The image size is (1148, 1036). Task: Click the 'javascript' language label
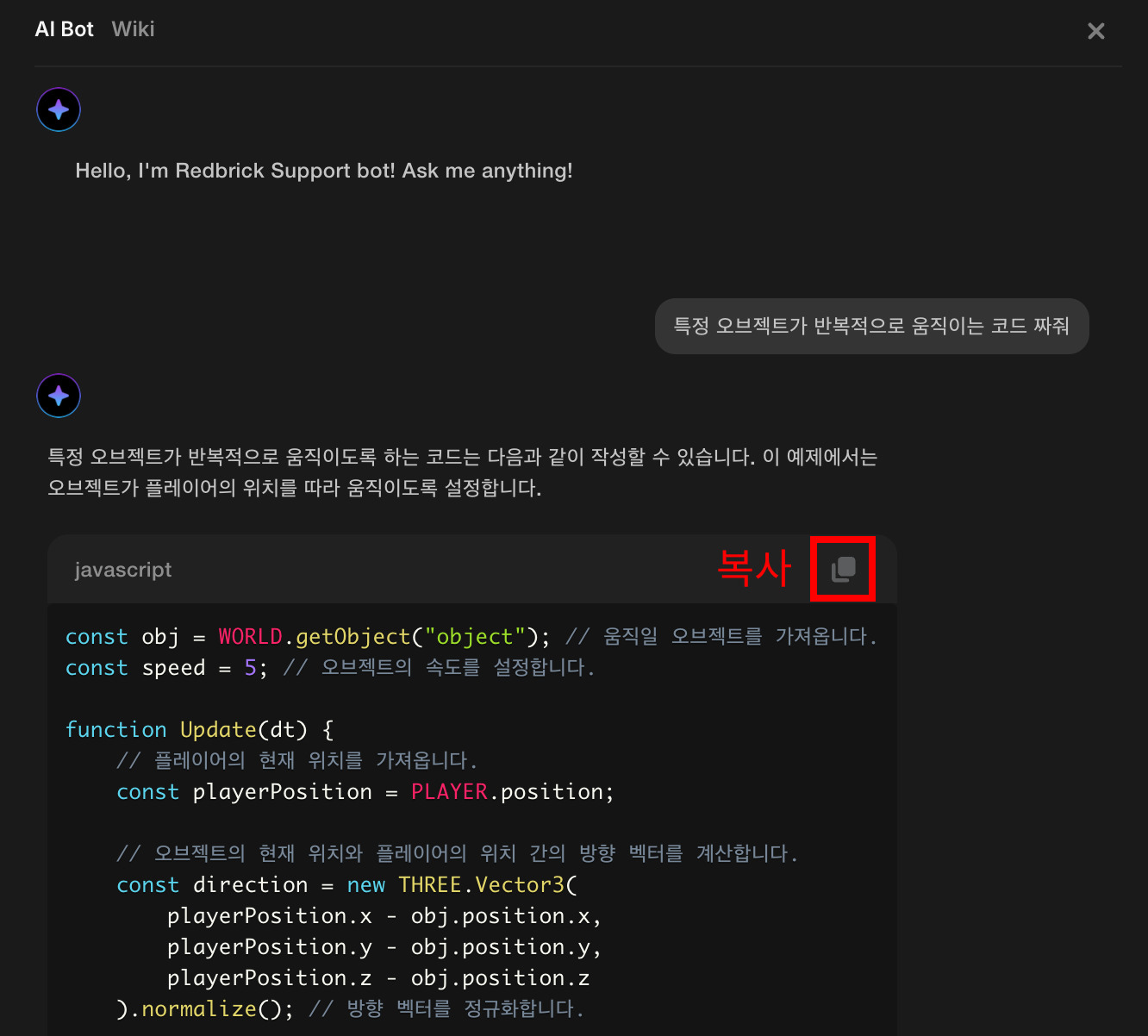[123, 570]
